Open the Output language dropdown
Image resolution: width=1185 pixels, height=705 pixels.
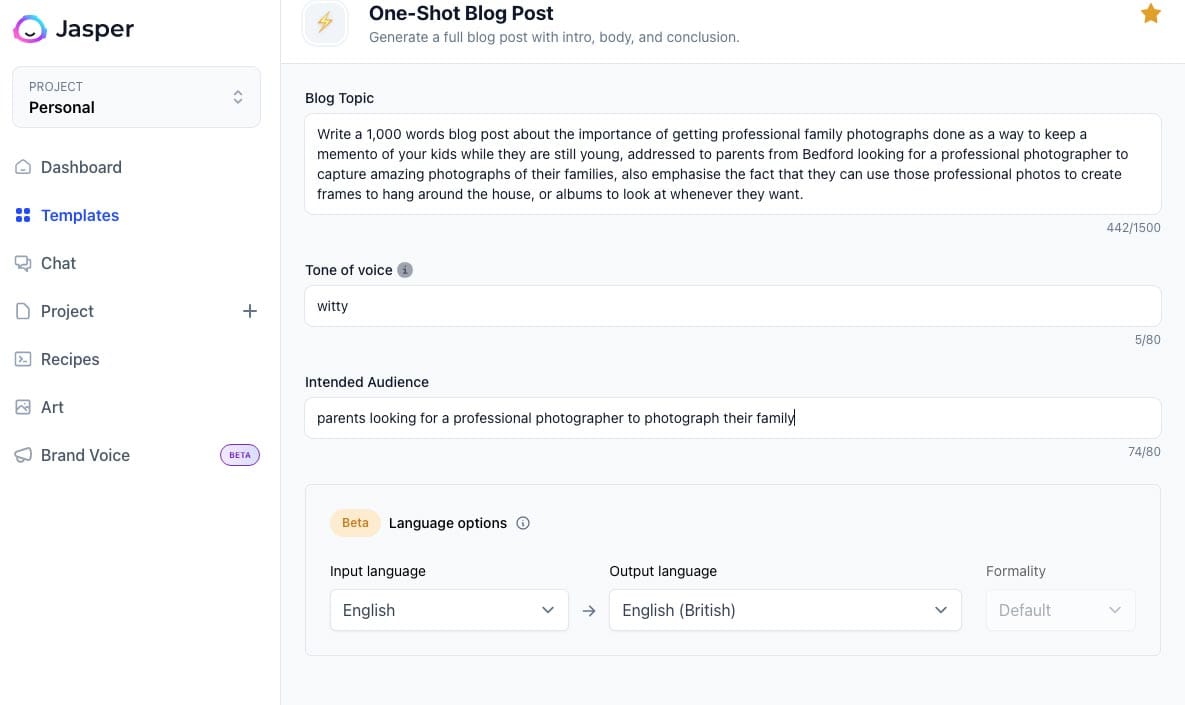pos(785,610)
